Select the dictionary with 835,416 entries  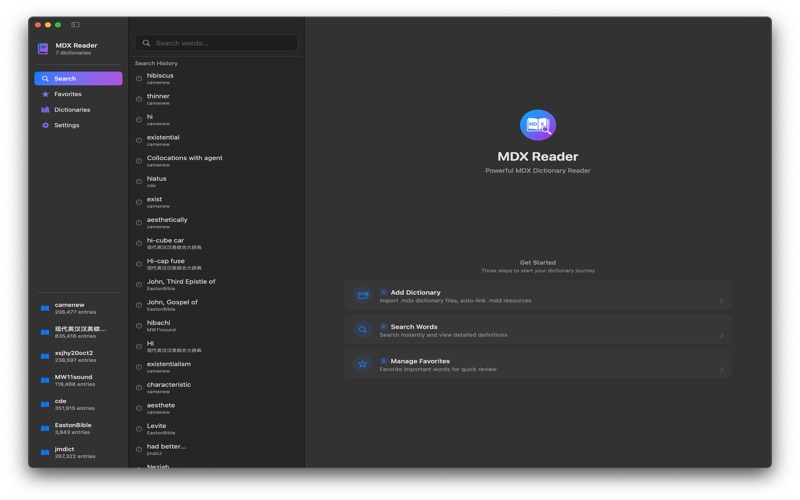[78, 332]
